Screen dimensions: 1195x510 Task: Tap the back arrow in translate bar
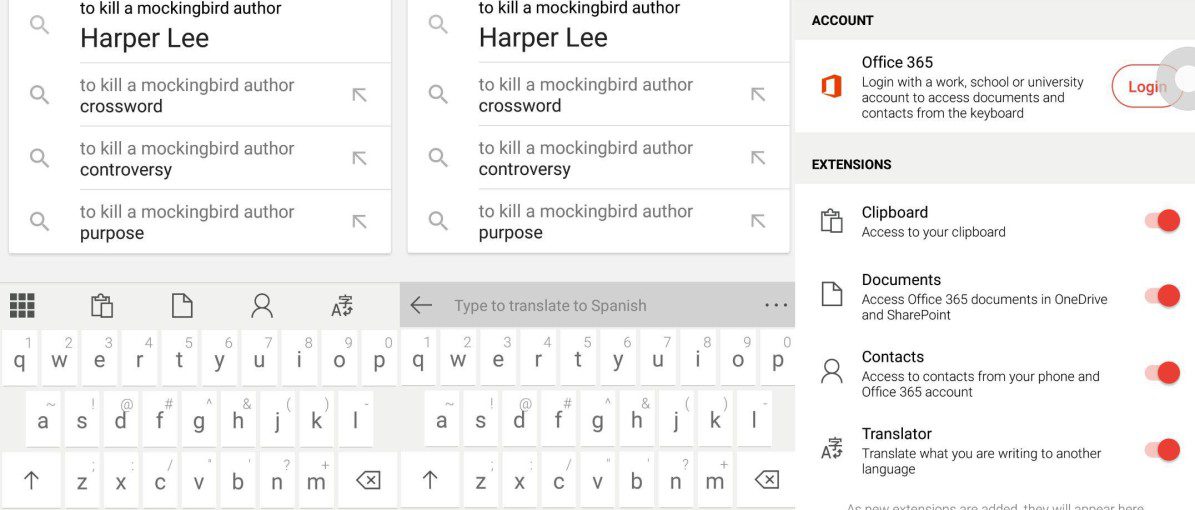[421, 306]
